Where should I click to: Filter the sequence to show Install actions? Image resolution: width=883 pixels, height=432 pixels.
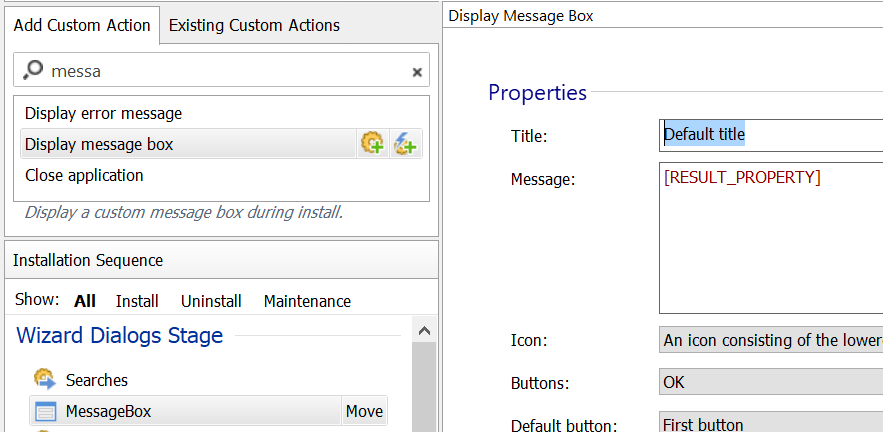(137, 301)
